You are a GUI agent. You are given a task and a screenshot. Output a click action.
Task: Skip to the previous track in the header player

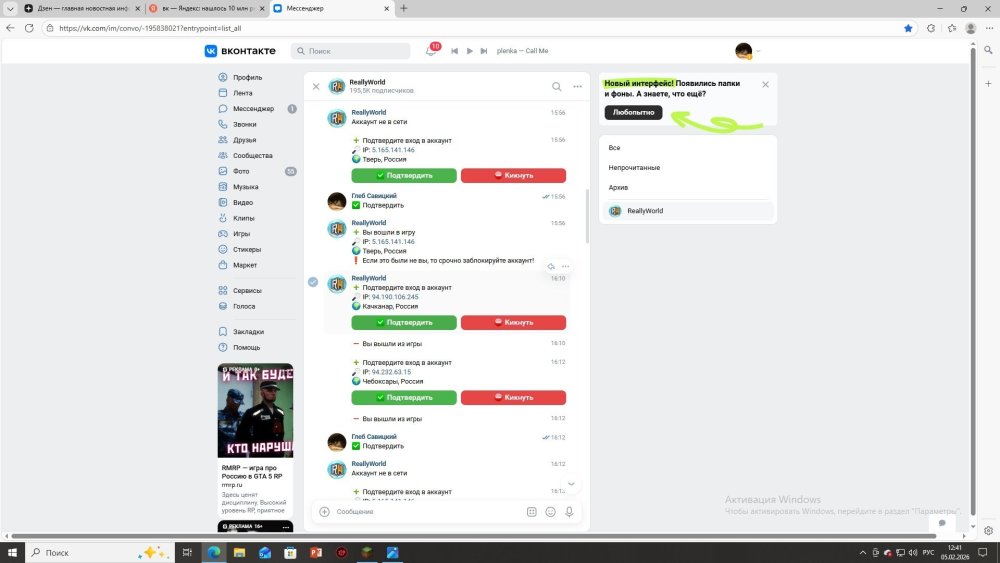pyautogui.click(x=454, y=51)
